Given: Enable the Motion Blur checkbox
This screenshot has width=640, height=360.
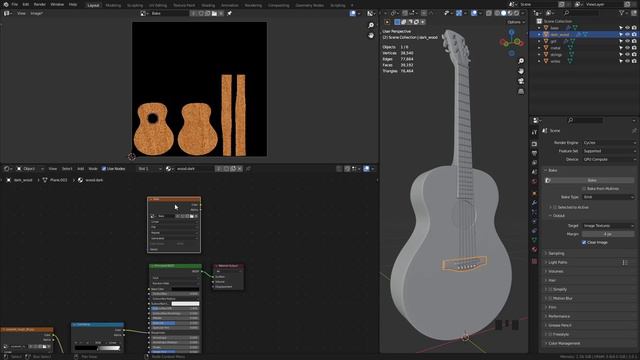Looking at the screenshot, I should tap(550, 298).
